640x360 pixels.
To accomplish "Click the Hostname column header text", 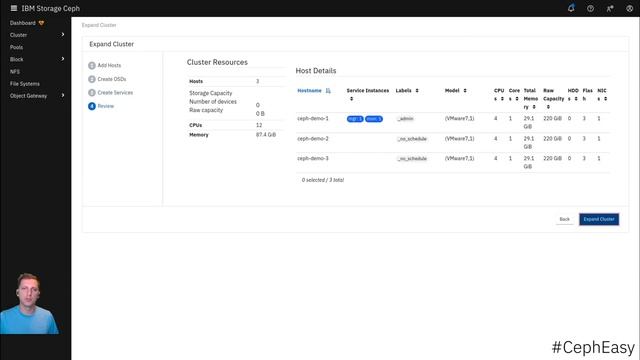I will (309, 91).
